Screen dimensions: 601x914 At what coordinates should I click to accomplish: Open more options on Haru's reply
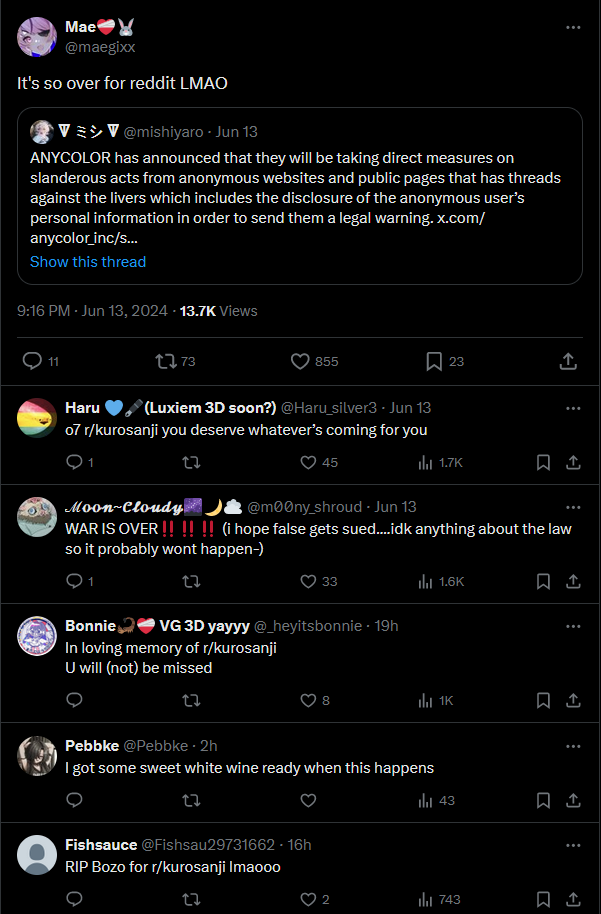coord(573,408)
